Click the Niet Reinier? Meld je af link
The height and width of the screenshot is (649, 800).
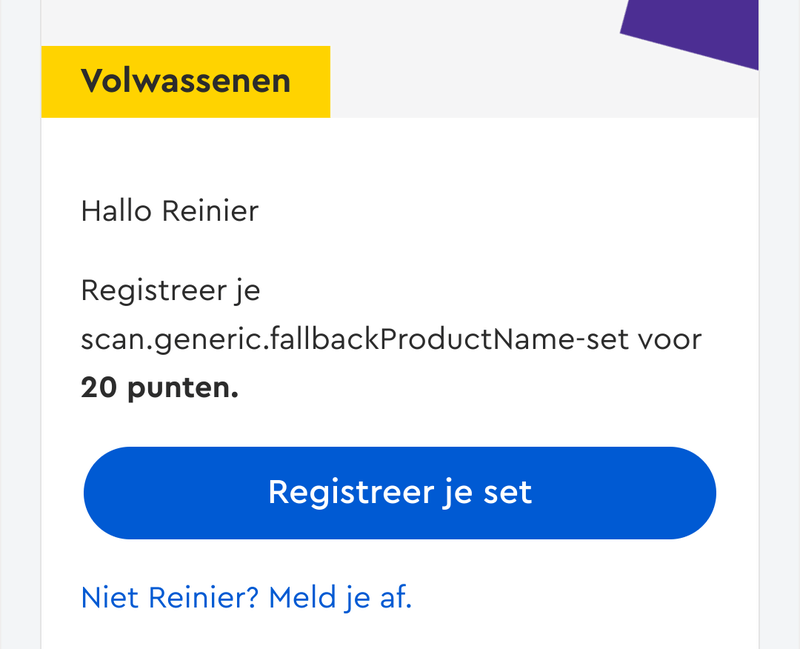click(x=246, y=598)
